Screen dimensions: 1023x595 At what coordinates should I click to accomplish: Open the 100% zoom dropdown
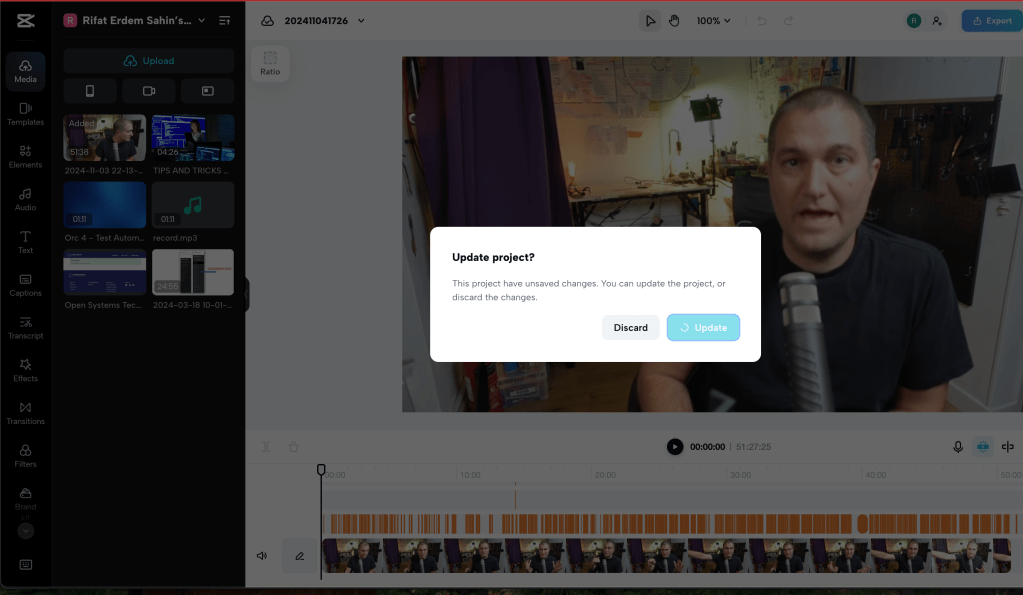[x=713, y=21]
